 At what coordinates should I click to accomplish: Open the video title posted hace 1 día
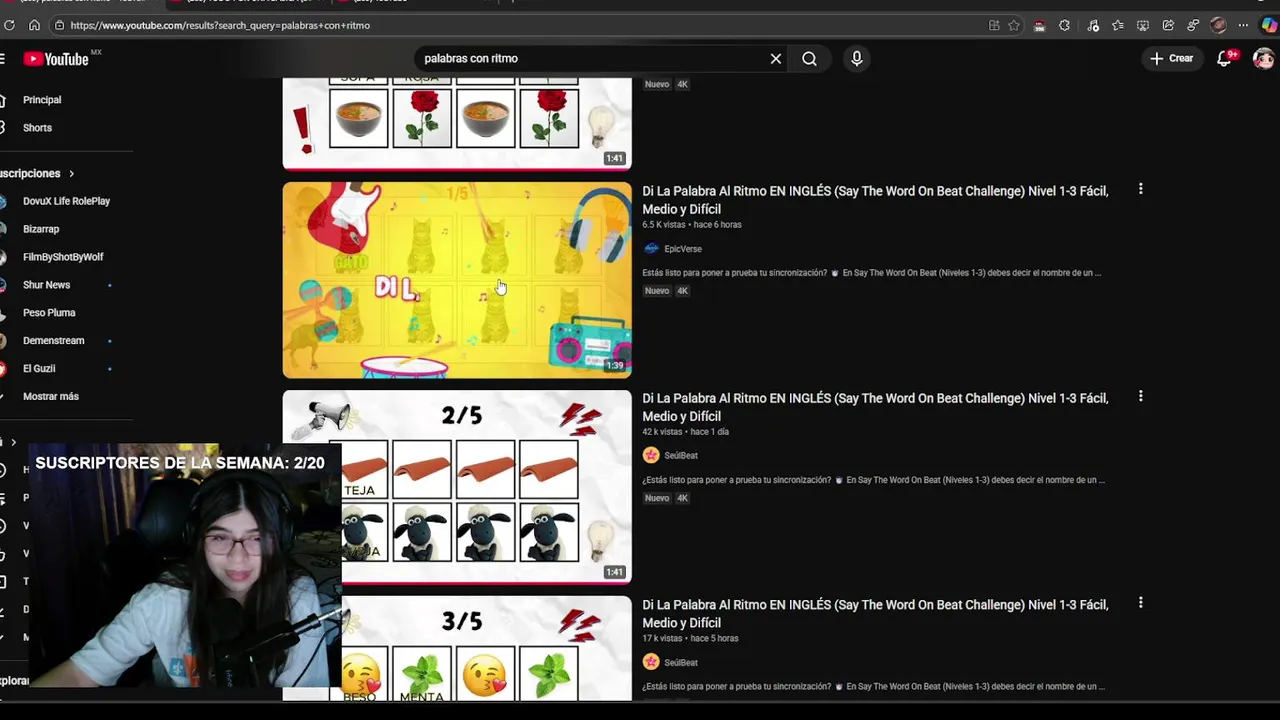click(x=875, y=407)
